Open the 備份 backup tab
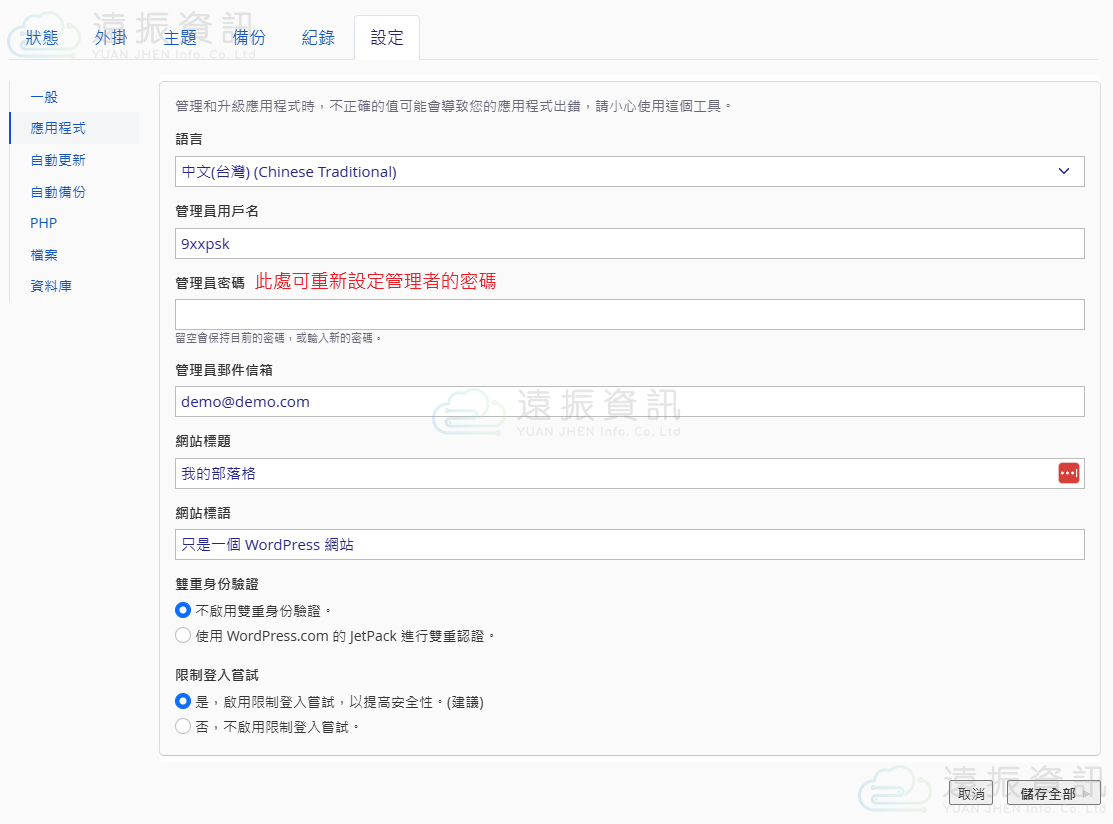1113x824 pixels. point(249,38)
